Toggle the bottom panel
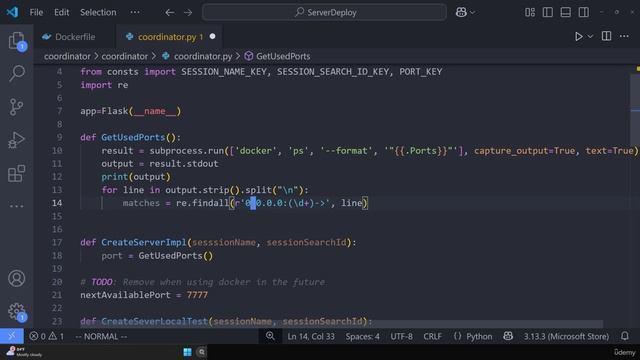 tap(566, 12)
